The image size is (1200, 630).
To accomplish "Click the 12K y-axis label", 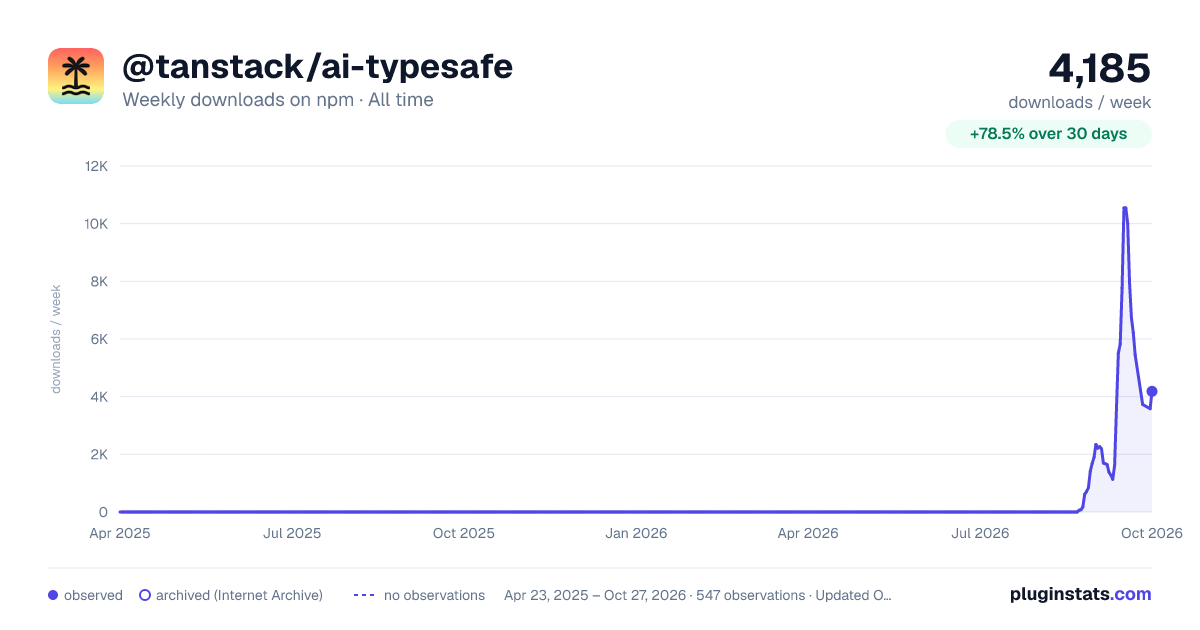I will tap(97, 166).
